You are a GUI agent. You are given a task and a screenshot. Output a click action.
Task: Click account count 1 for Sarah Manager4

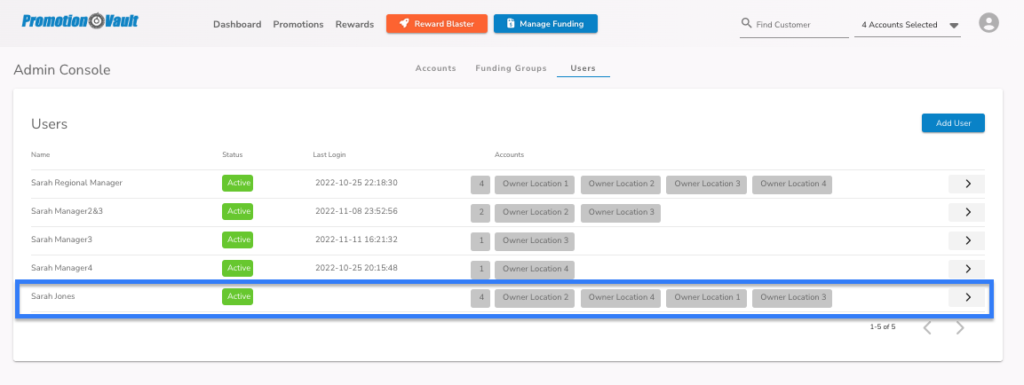click(481, 269)
